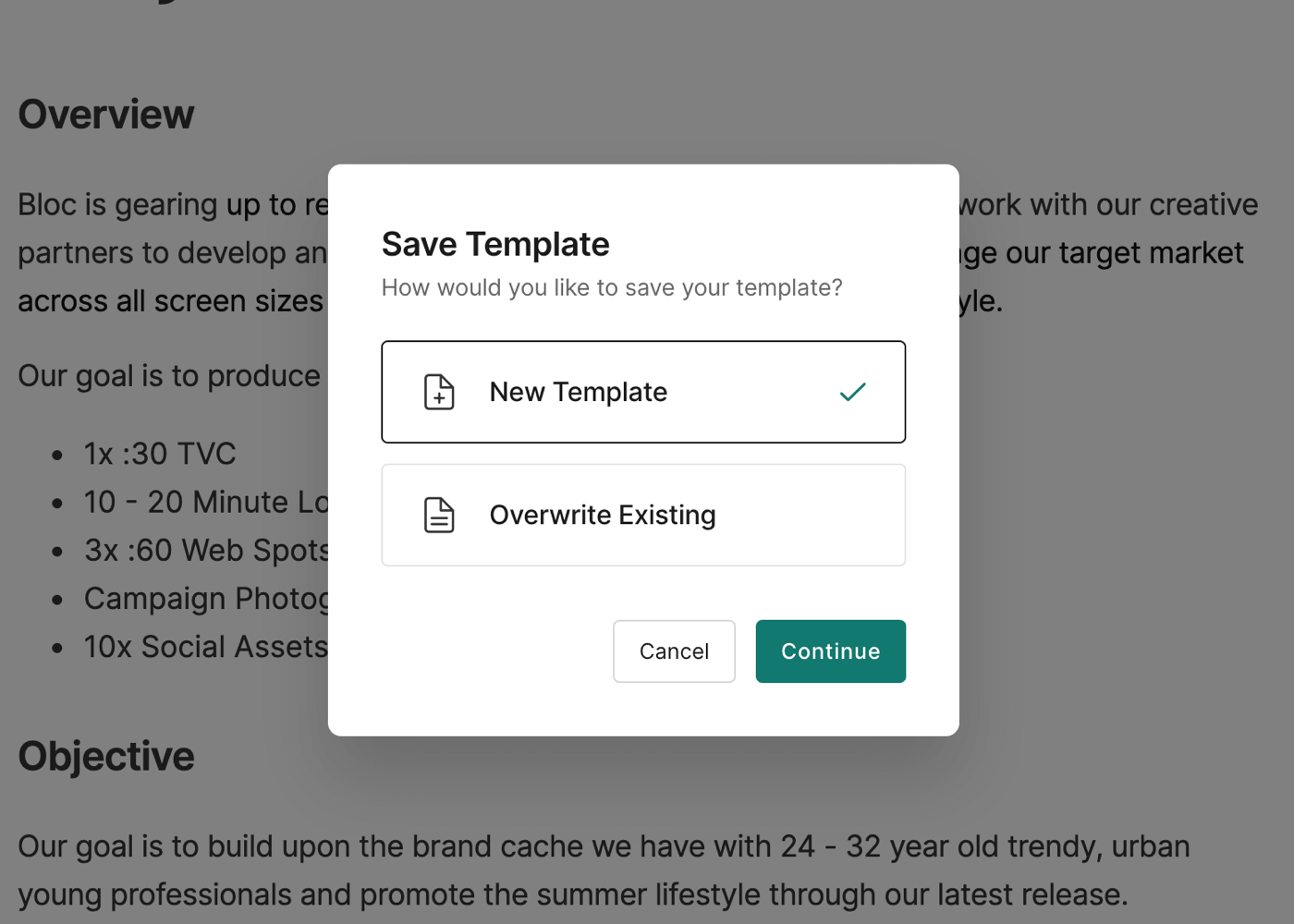Click the new file plus icon
This screenshot has width=1294, height=924.
pyautogui.click(x=439, y=393)
